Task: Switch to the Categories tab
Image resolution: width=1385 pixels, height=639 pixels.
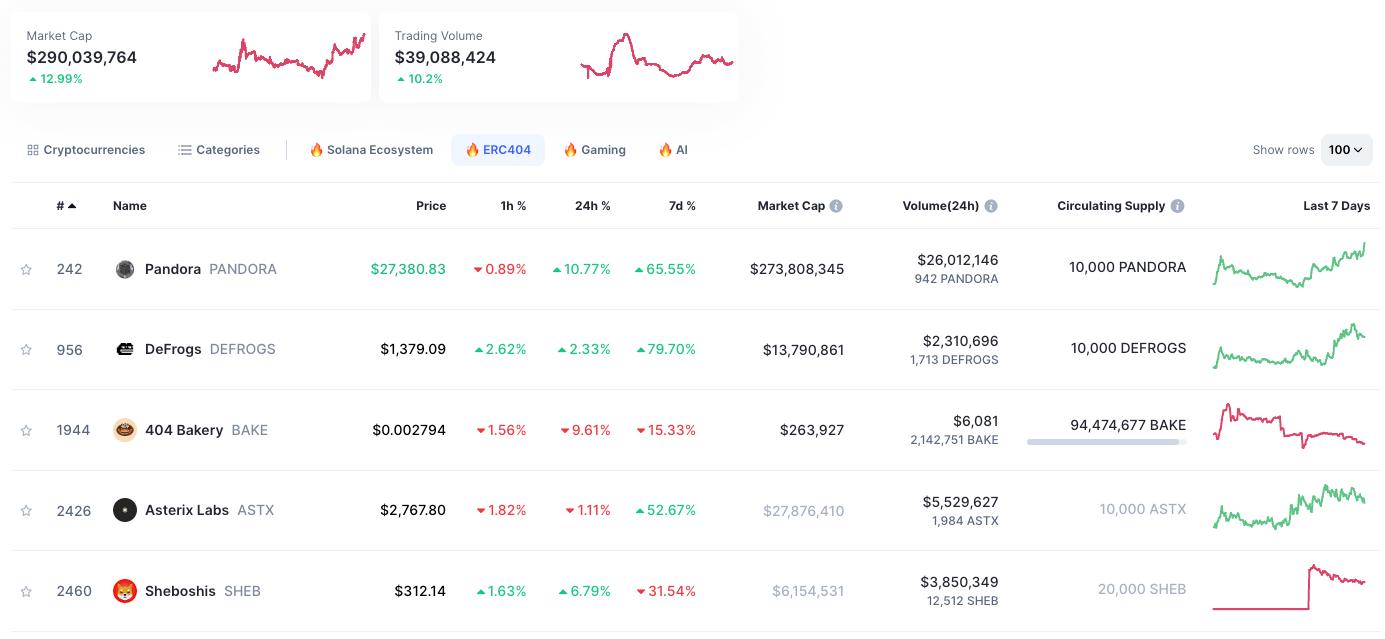Action: tap(219, 150)
